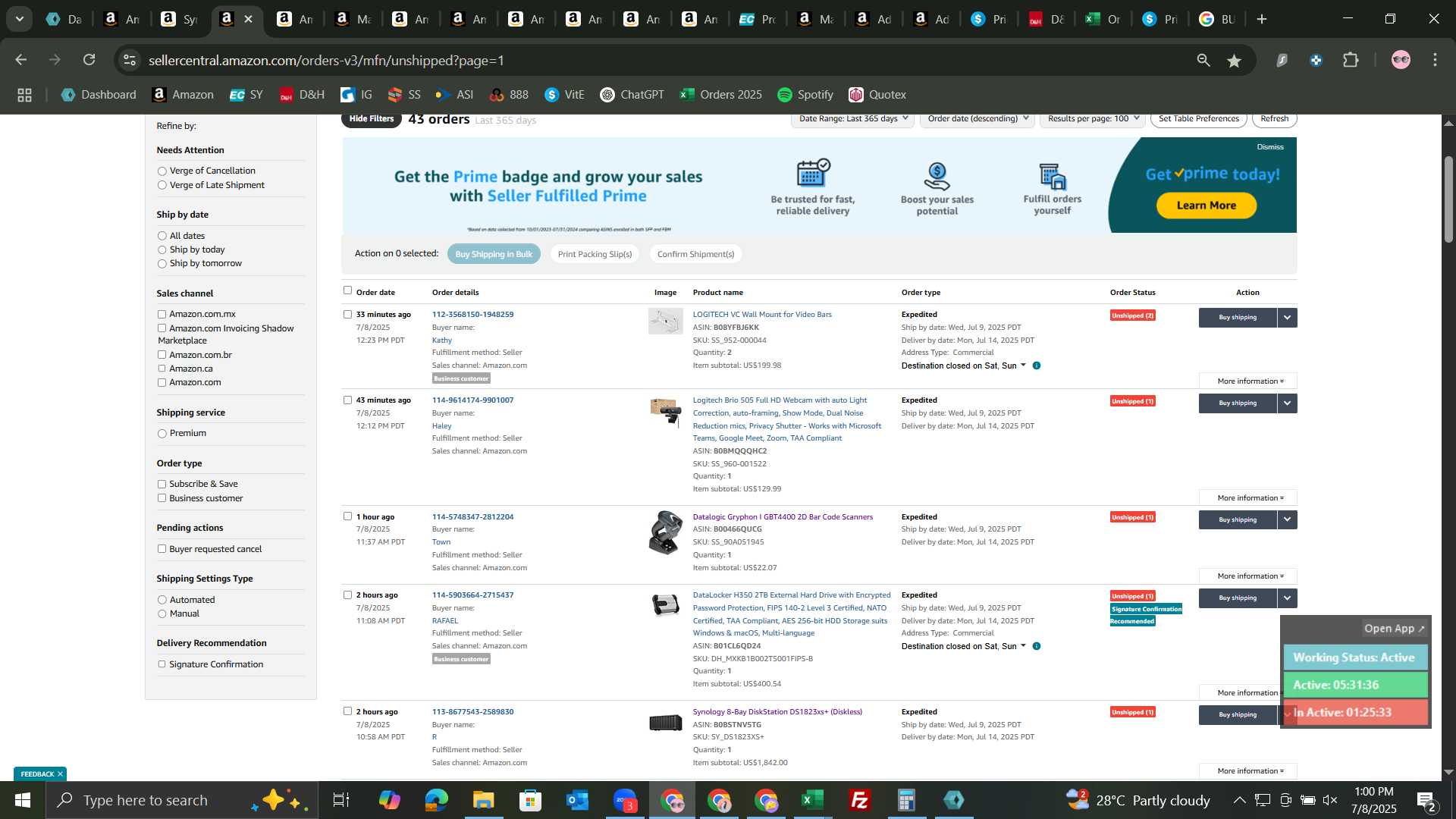
Task: Select the order 112-3568150-1948259 checkbox
Action: coord(347,314)
